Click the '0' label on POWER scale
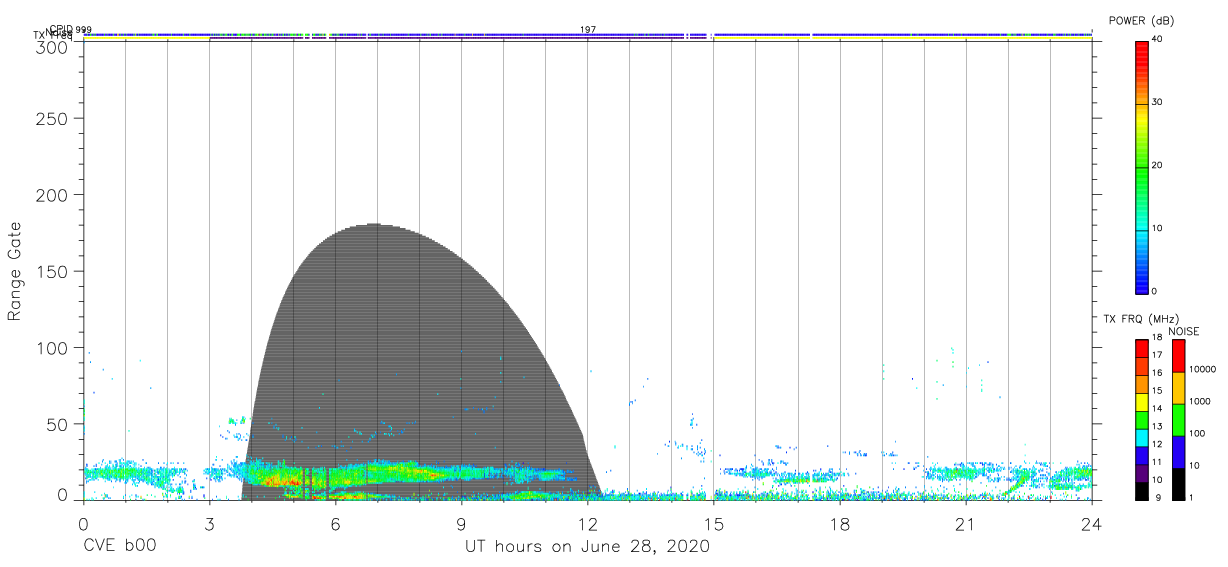The width and height of the screenshot is (1228, 567). pyautogui.click(x=1154, y=291)
